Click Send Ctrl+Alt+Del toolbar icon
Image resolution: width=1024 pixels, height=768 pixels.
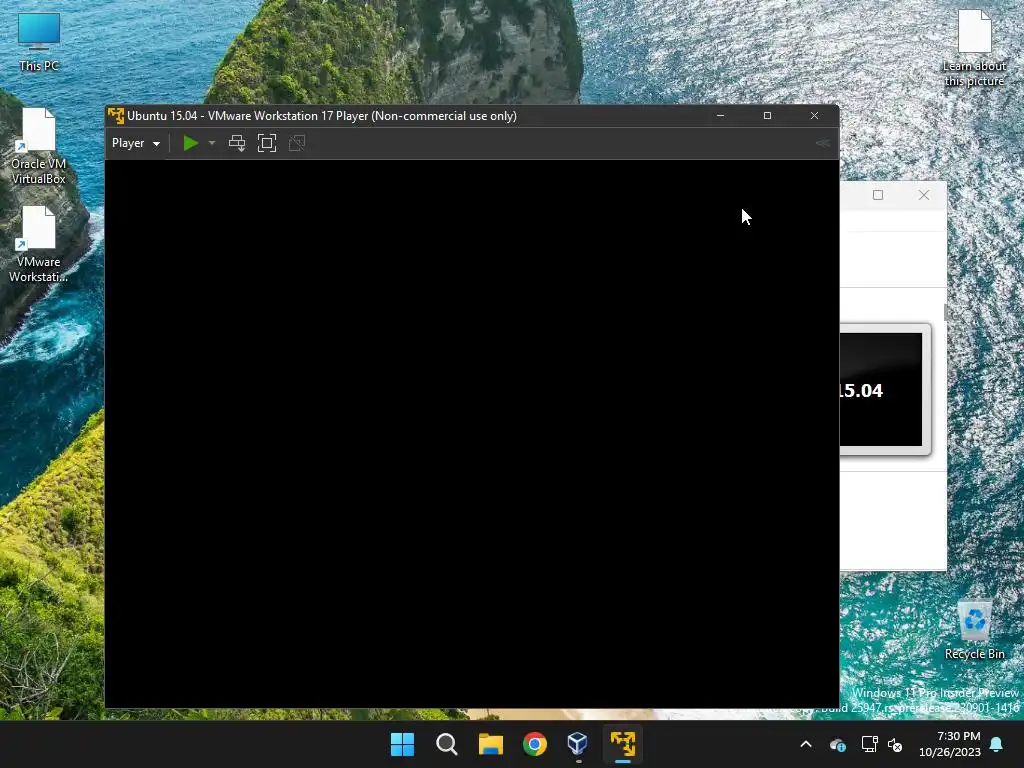[x=237, y=143]
